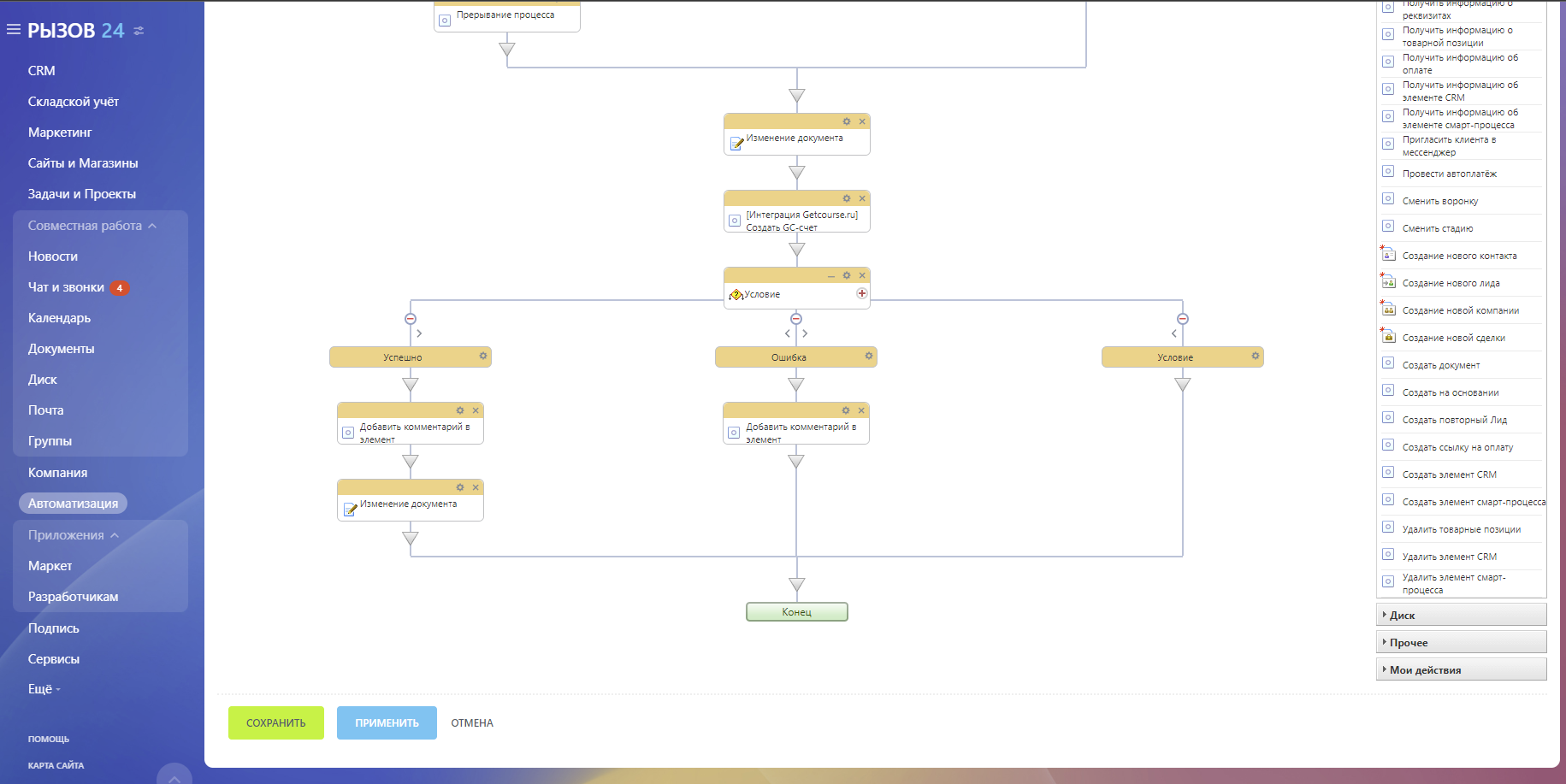Expand the Мои действия section

pos(1424,669)
